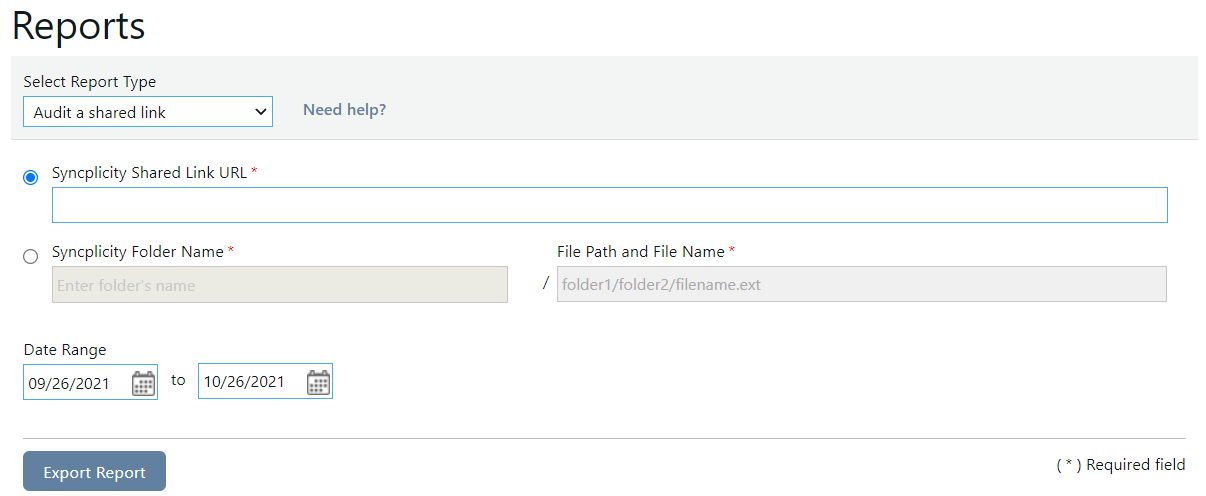Select the Syncplicity Shared Link URL radio button
Viewport: 1206px width, 496px height.
pos(30,177)
